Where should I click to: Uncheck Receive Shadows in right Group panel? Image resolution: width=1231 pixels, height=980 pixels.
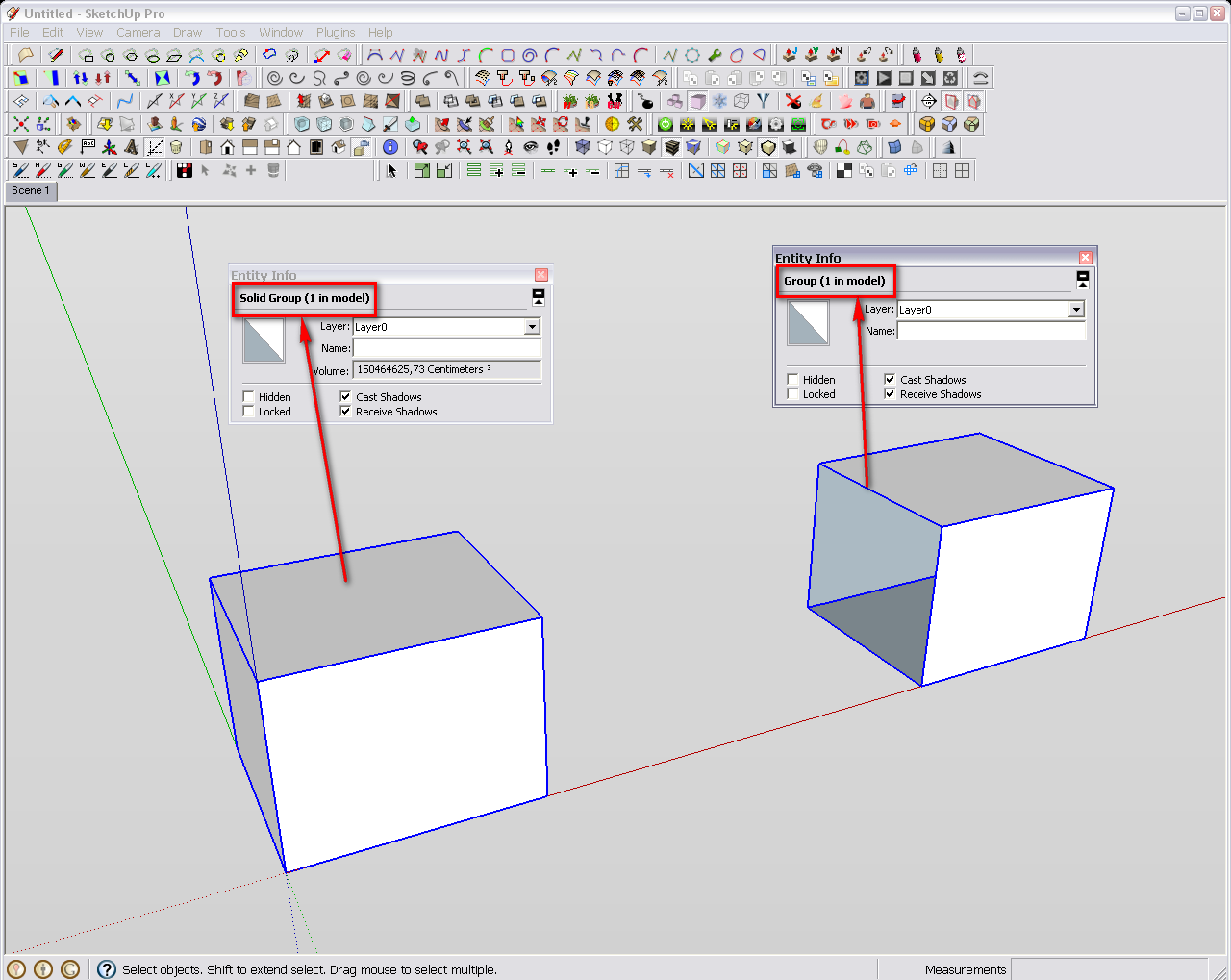click(x=890, y=393)
